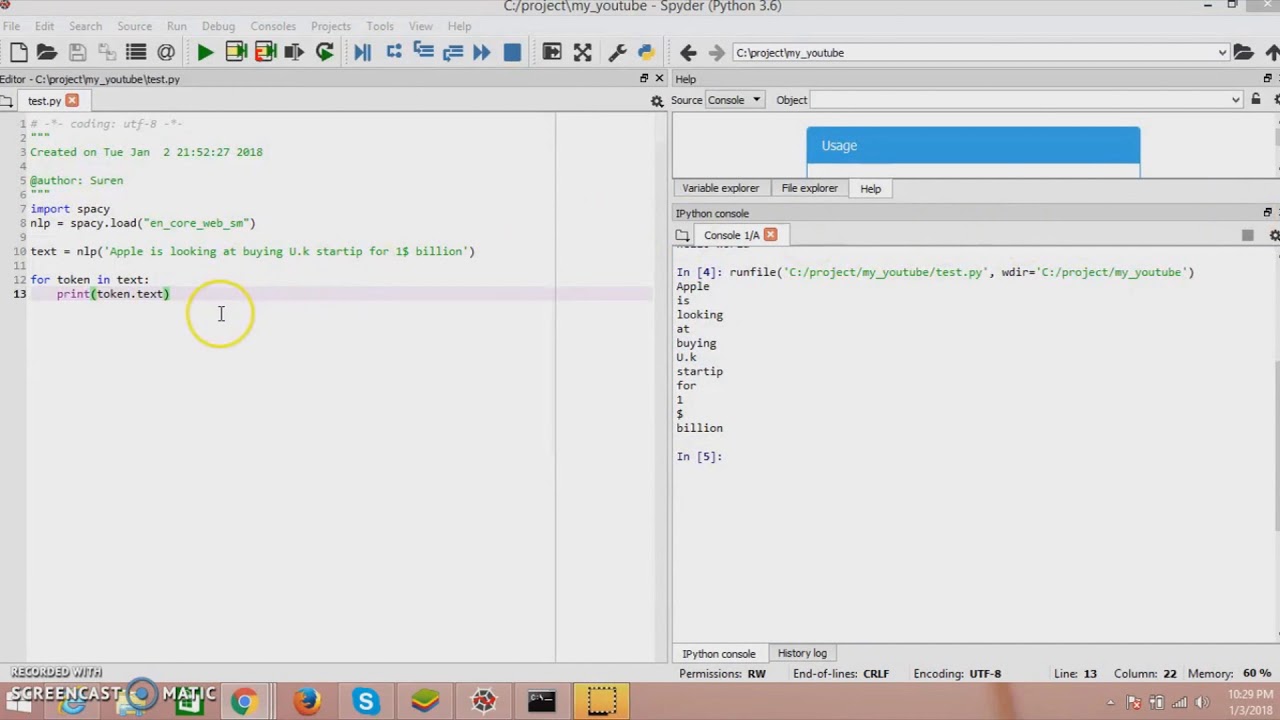This screenshot has height=720, width=1280.
Task: Continue execution until next breakpoint icon
Action: (481, 52)
